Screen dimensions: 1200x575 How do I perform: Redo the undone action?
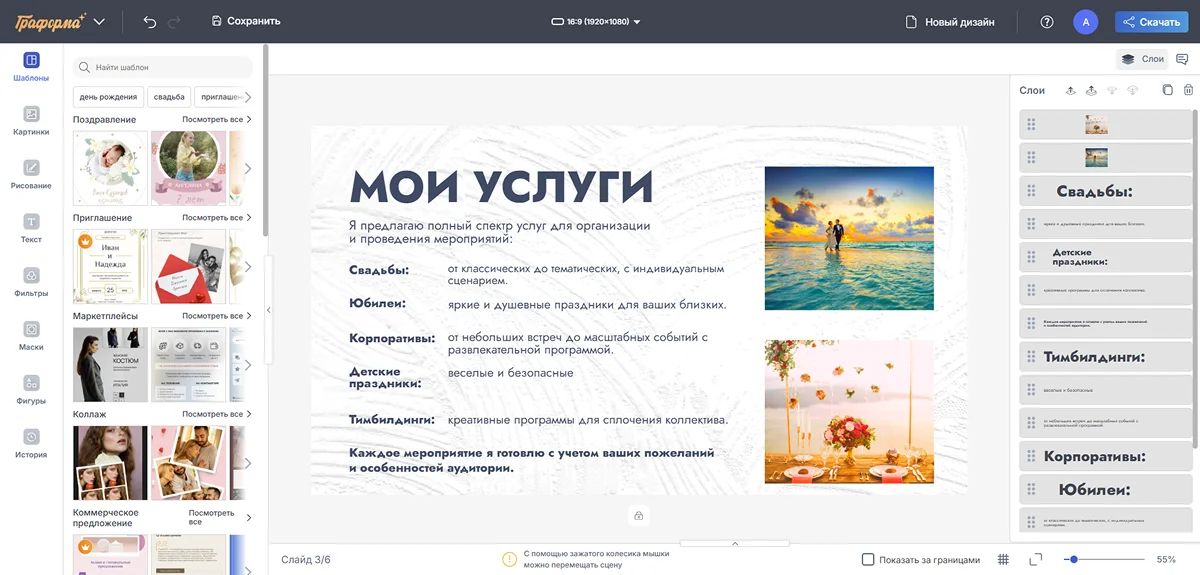coord(175,21)
